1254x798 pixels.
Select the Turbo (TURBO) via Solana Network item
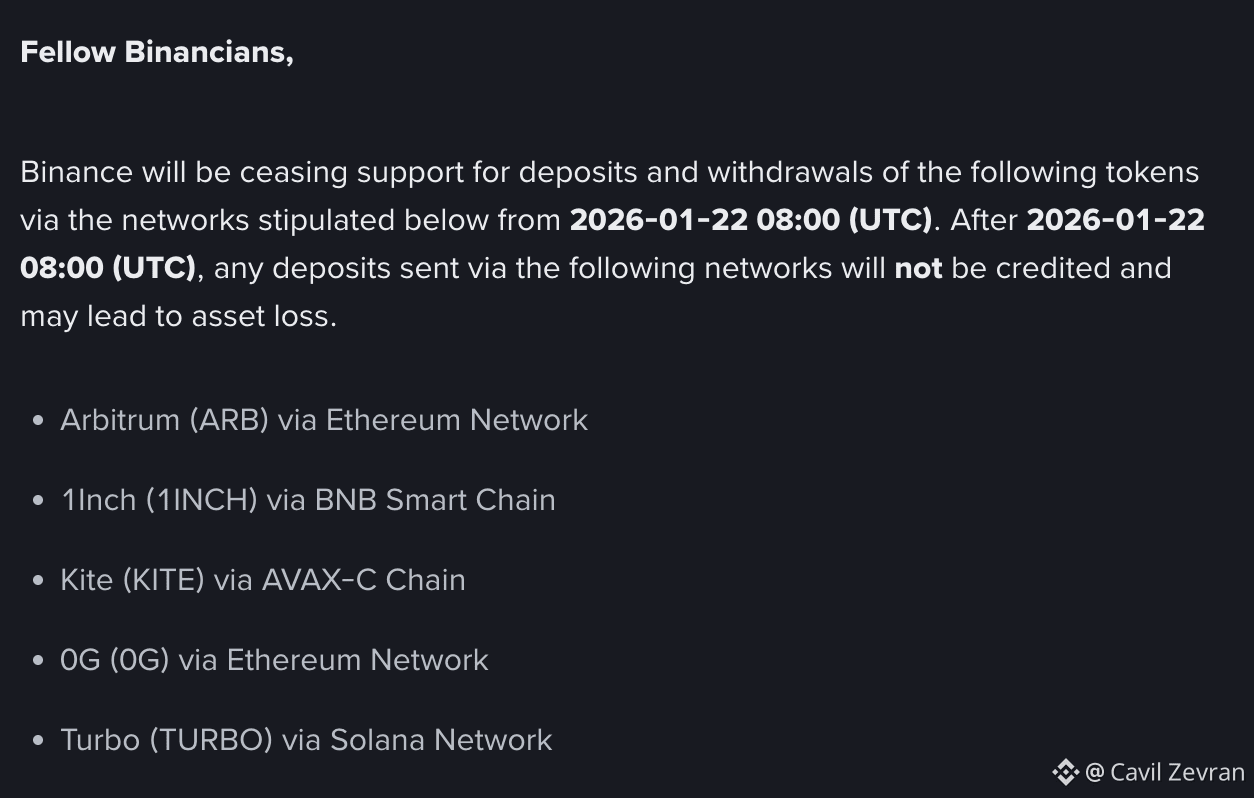coord(306,740)
